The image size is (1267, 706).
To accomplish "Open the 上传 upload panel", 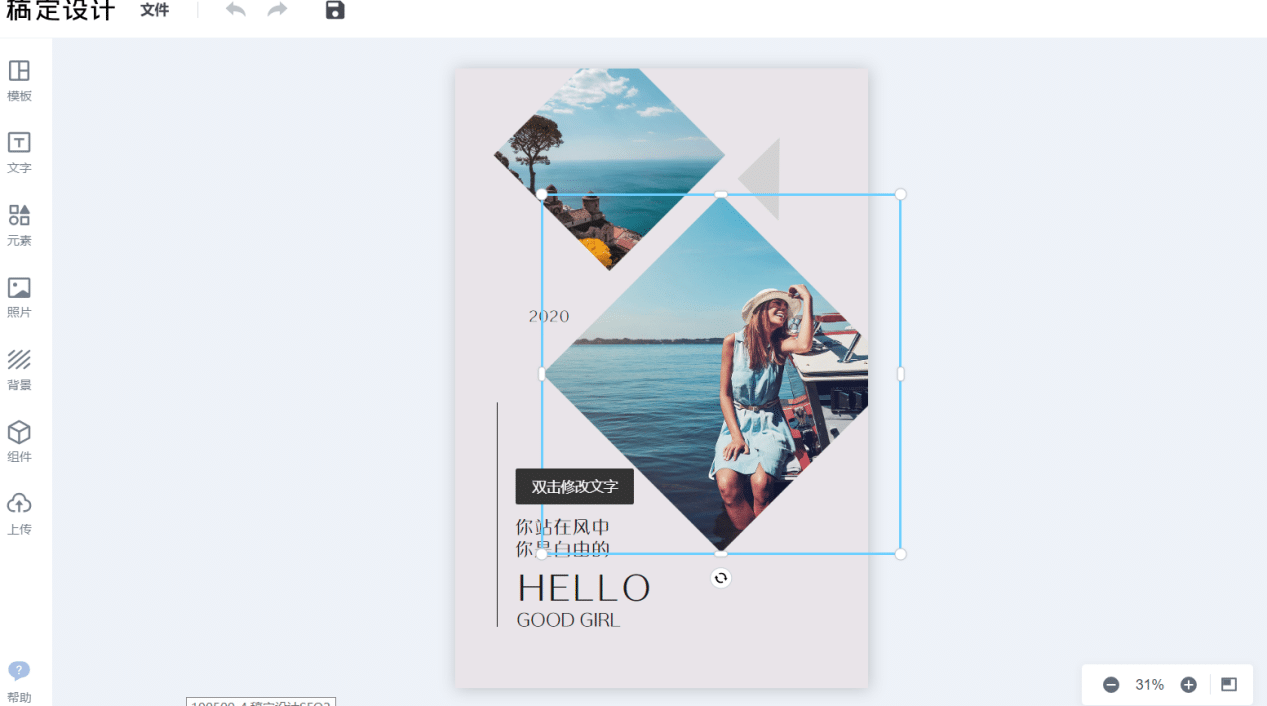I will 19,514.
